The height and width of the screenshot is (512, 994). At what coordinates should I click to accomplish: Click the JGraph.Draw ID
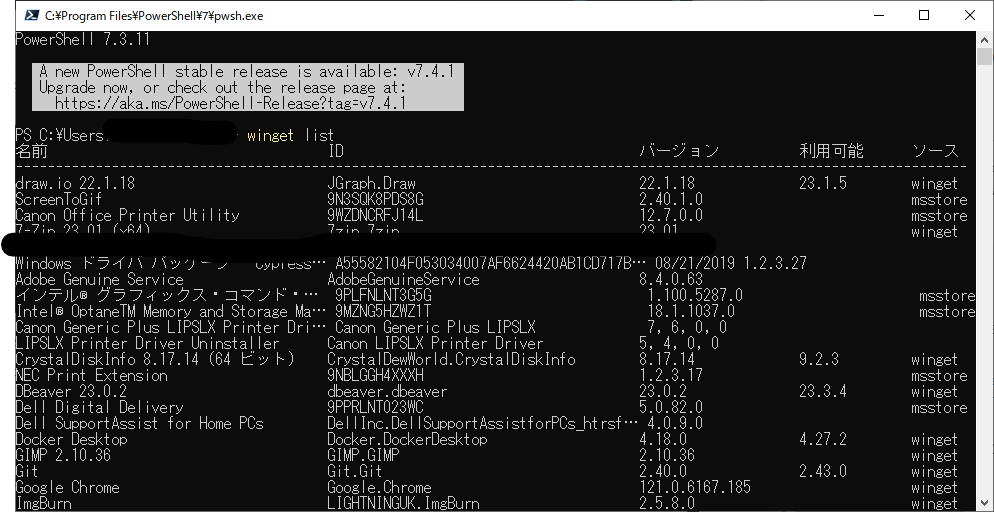pos(371,183)
